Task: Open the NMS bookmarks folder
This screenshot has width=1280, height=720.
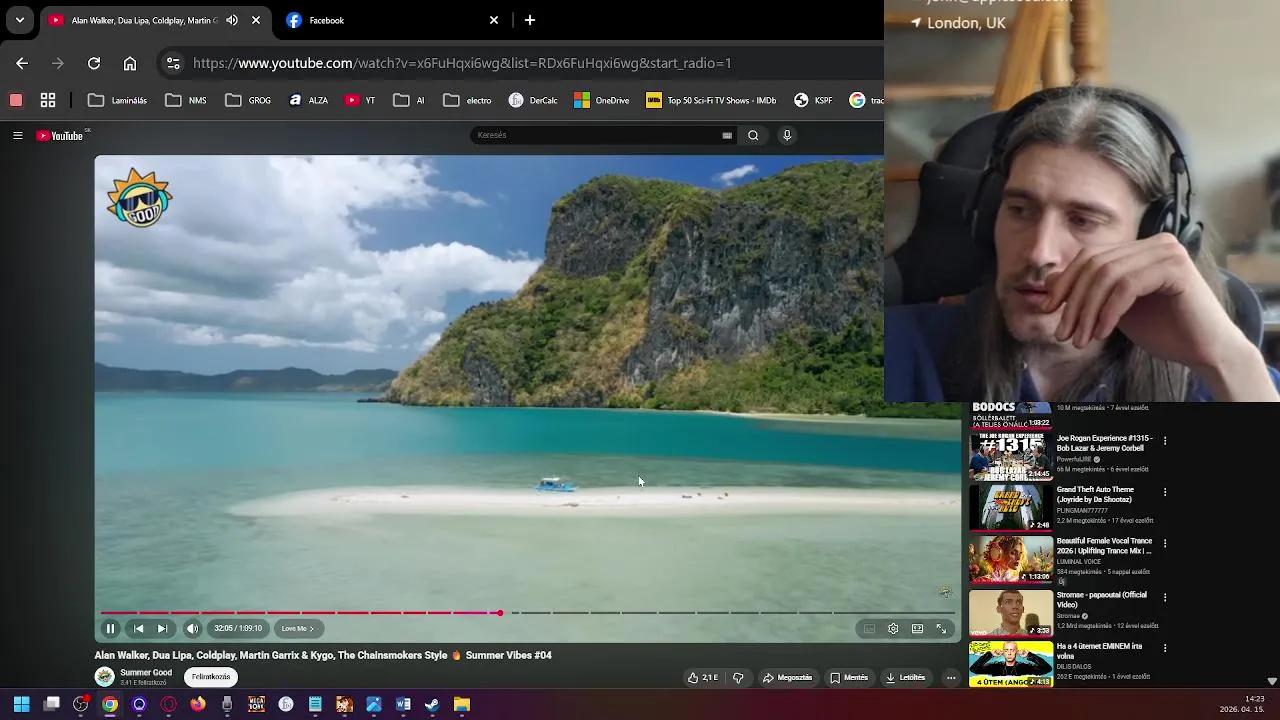Action: pos(186,100)
